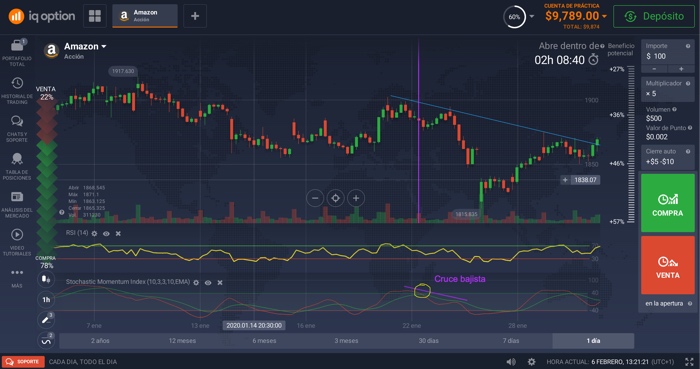Open the 1h candle interval selector

point(46,299)
